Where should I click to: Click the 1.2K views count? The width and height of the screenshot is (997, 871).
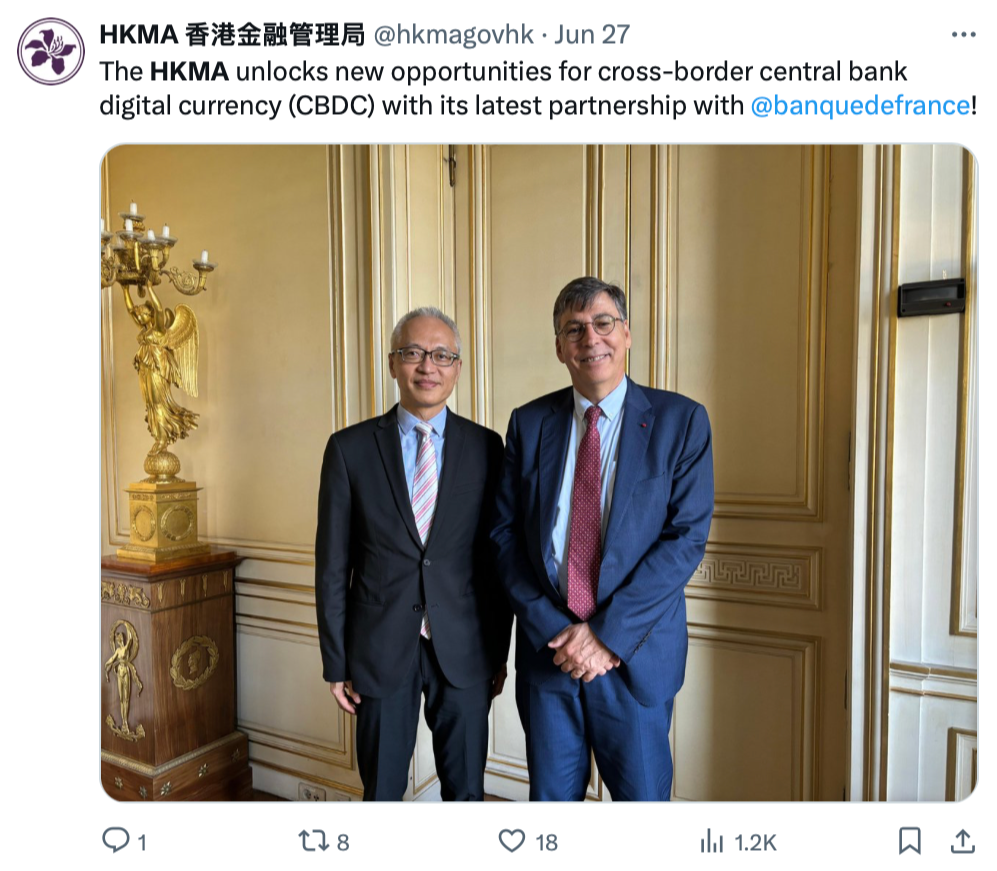coord(755,843)
